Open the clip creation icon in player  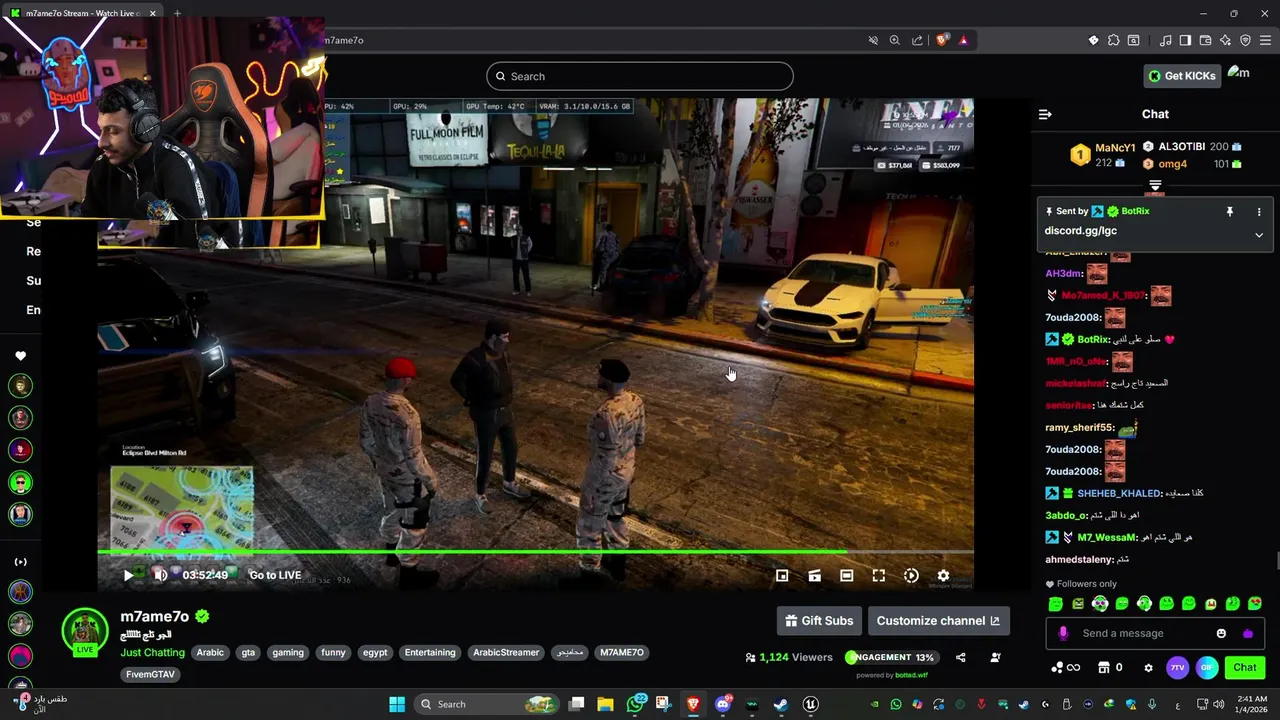(x=815, y=576)
